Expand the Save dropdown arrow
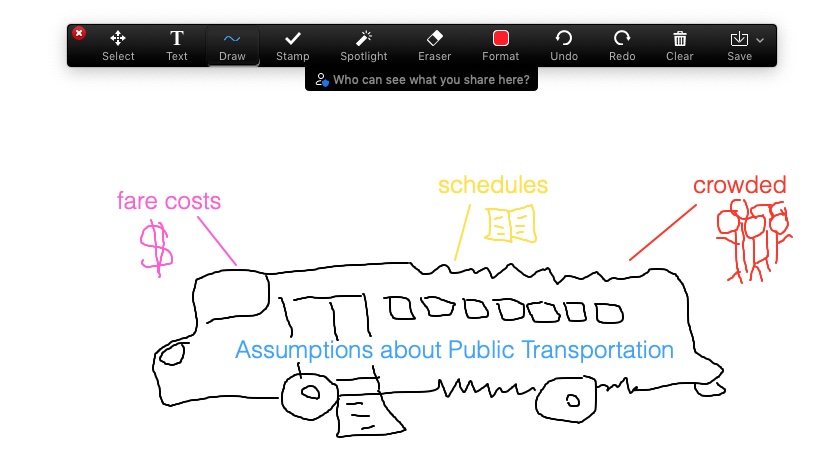822x453 pixels. click(x=761, y=40)
